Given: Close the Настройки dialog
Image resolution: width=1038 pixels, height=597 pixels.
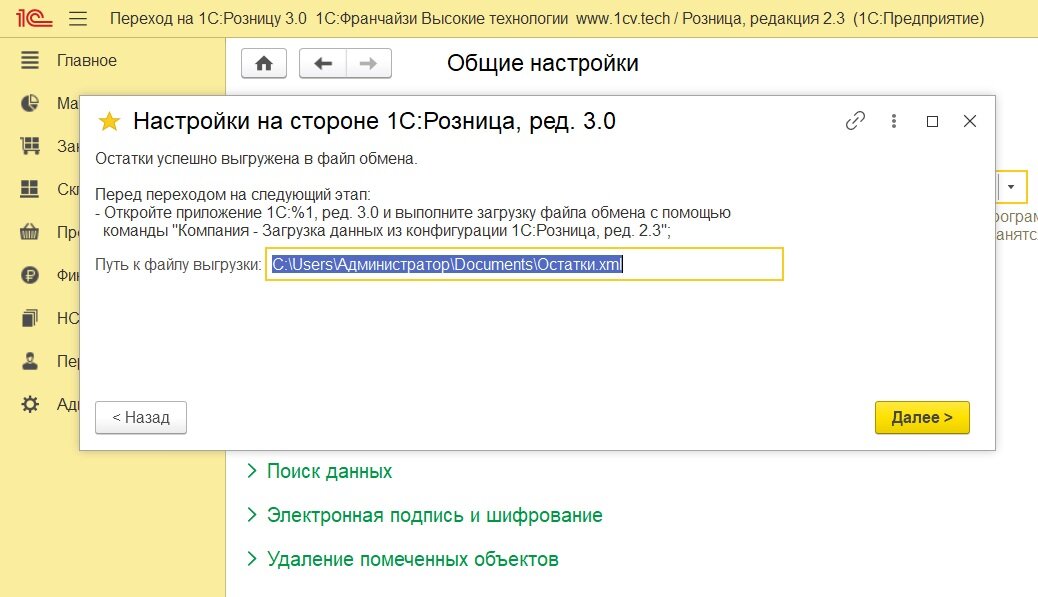Looking at the screenshot, I should click(x=970, y=121).
